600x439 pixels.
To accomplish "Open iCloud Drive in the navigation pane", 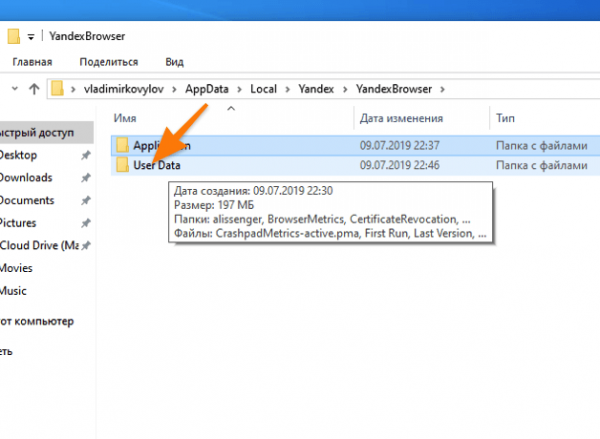I will click(x=39, y=245).
